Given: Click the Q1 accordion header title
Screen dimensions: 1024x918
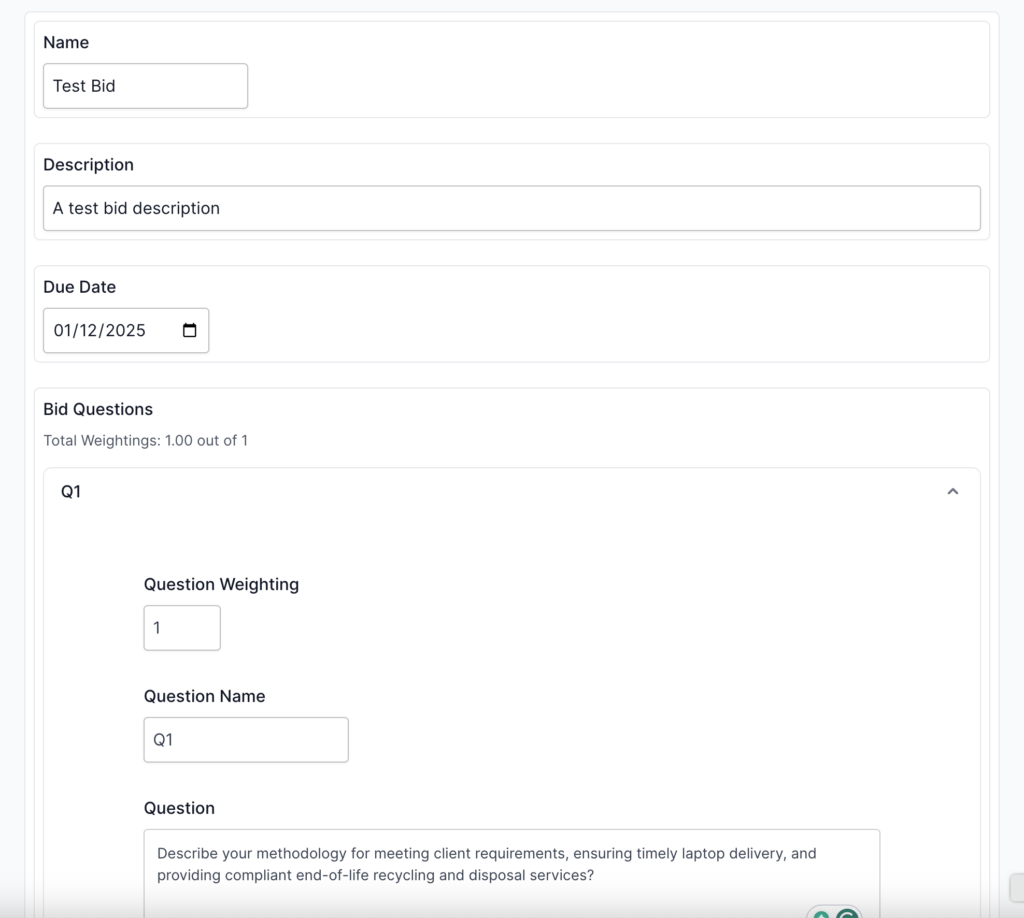Looking at the screenshot, I should (x=71, y=492).
